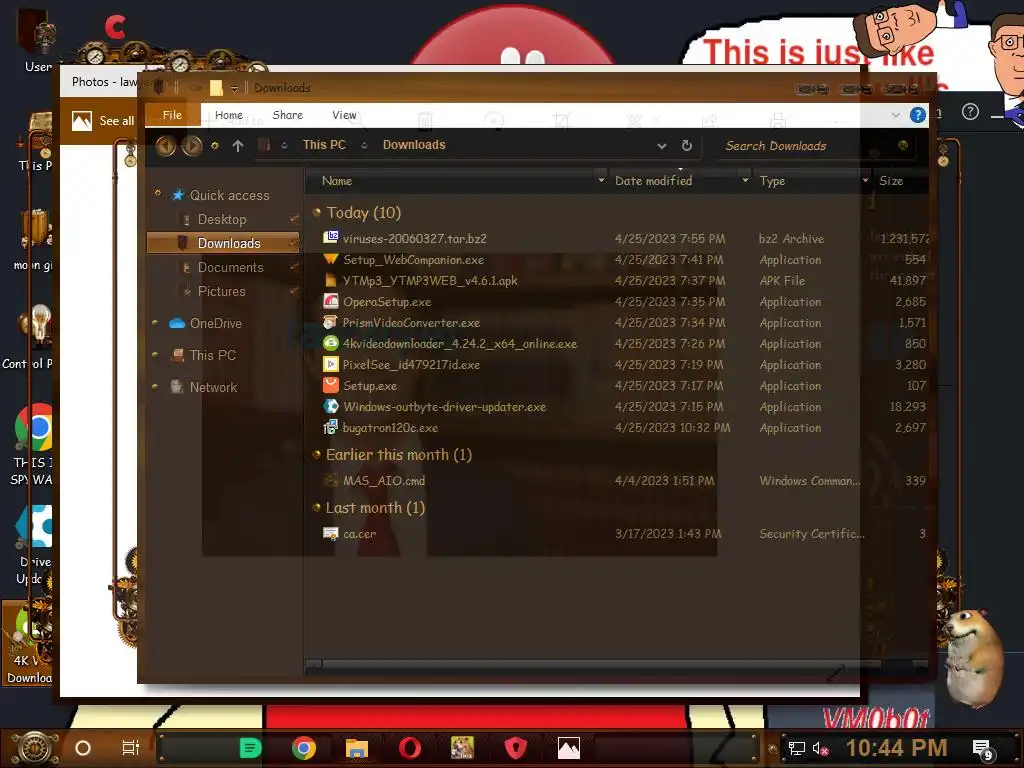Select Downloads in navigation pane

click(x=222, y=243)
